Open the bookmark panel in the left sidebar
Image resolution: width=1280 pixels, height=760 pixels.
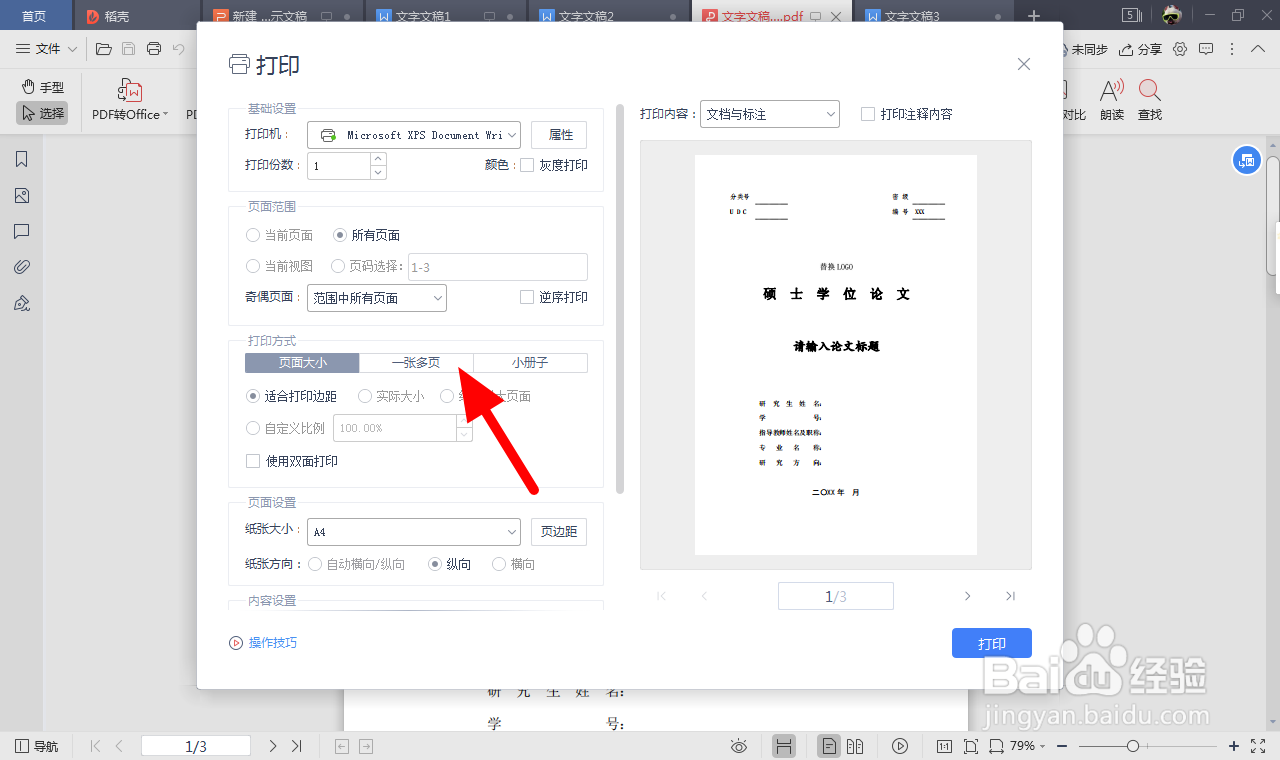[21, 158]
